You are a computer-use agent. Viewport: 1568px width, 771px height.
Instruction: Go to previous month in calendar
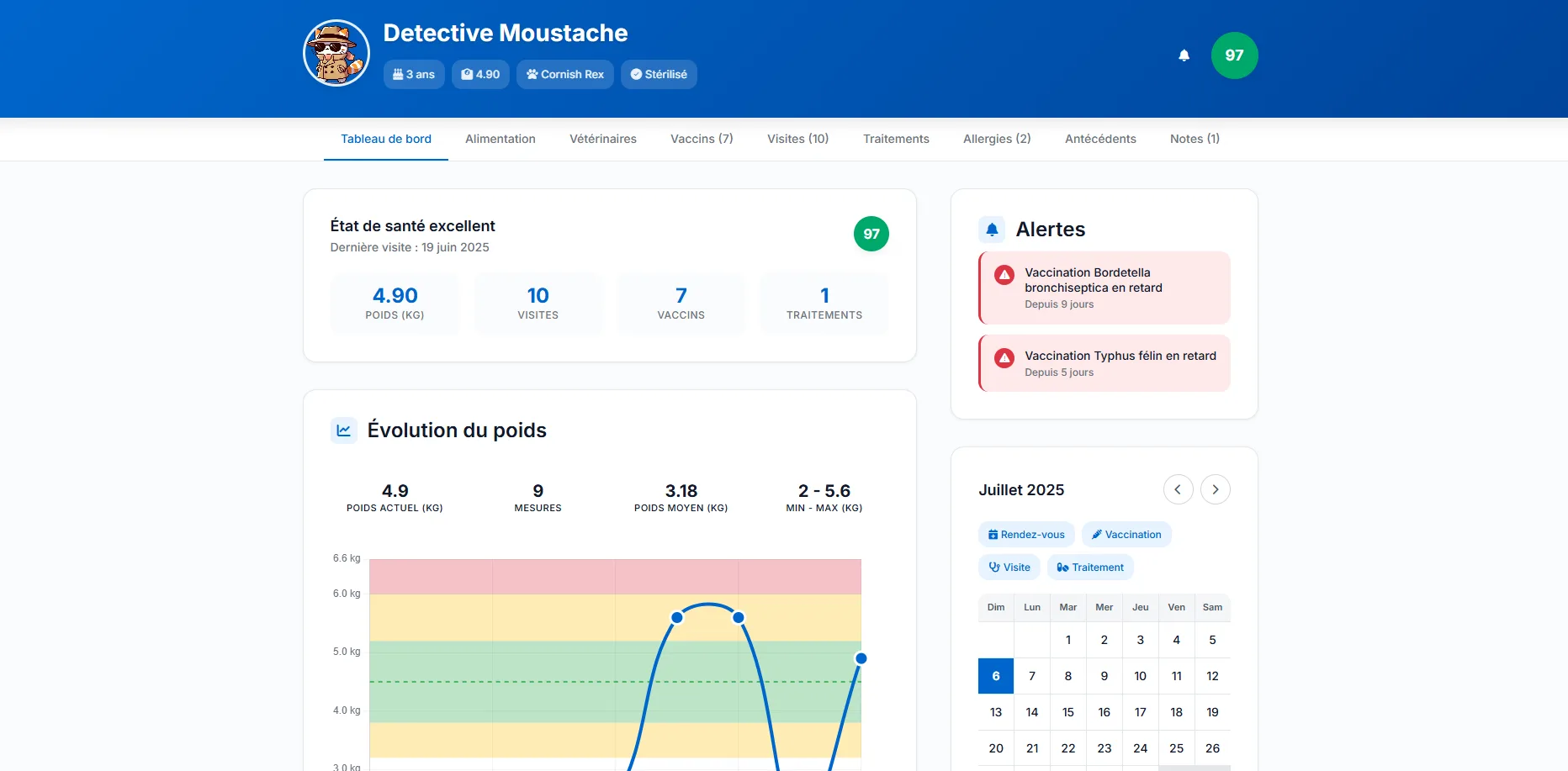[x=1178, y=489]
